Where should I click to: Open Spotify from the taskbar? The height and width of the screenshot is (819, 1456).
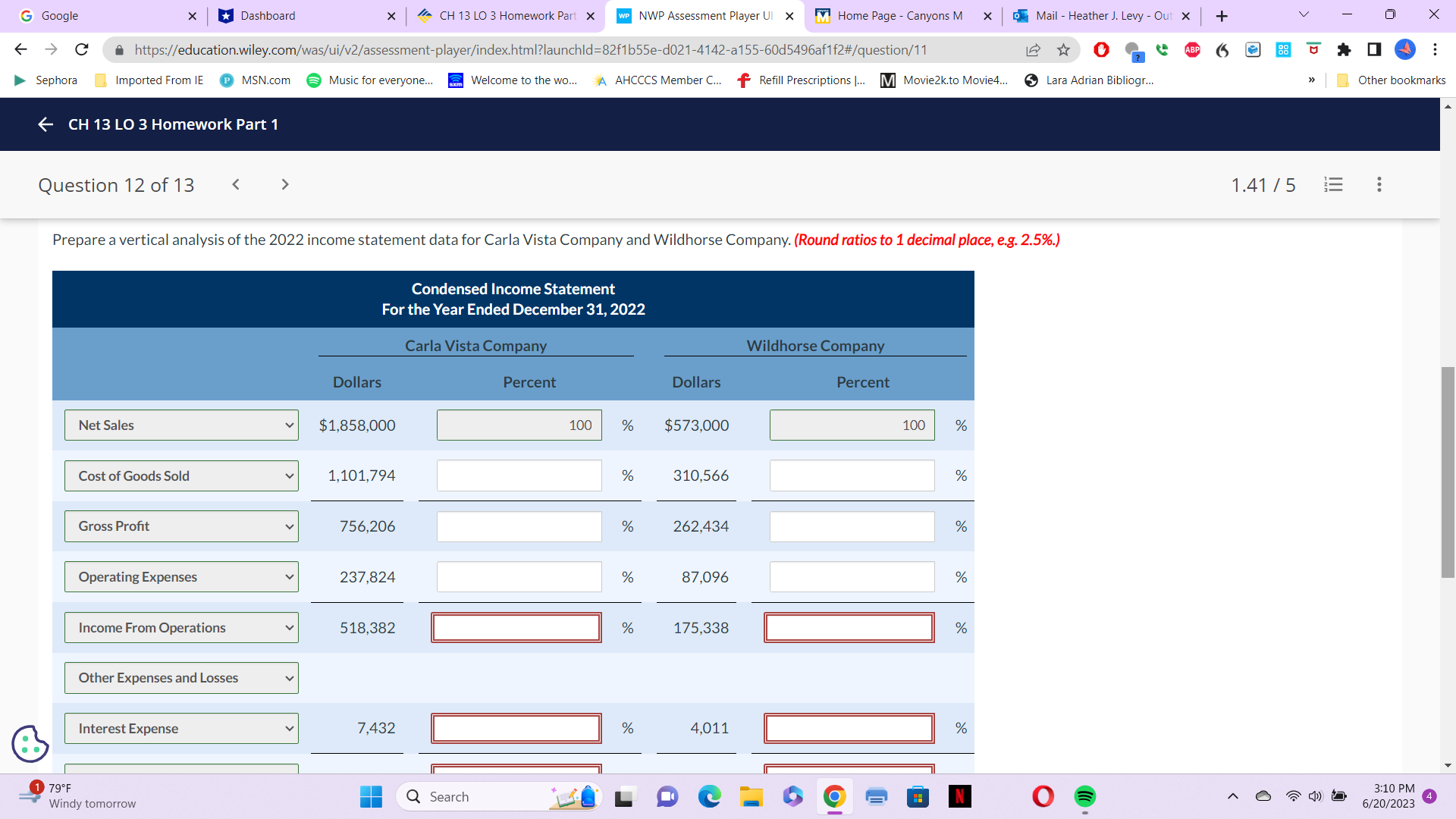click(x=1084, y=797)
